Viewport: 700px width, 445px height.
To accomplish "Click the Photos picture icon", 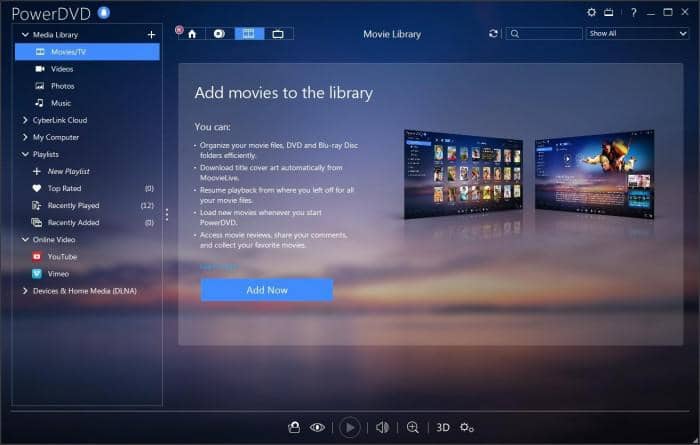I will 40,86.
